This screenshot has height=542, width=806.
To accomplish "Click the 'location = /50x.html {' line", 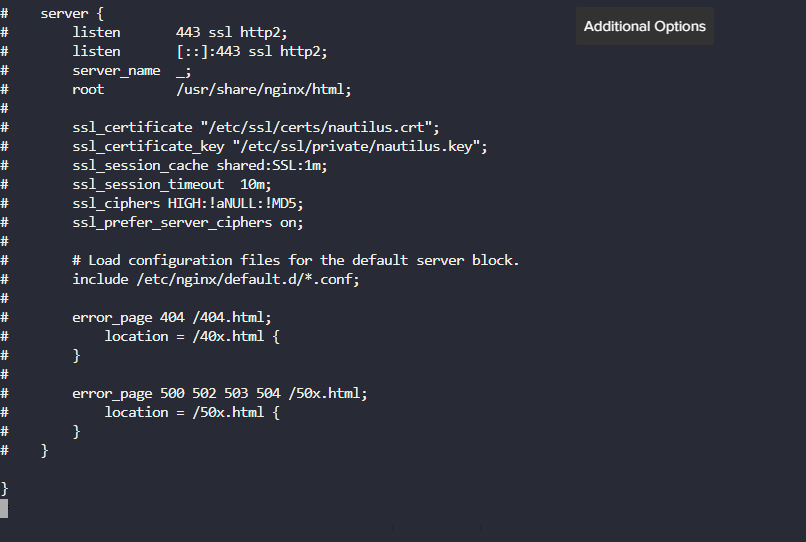I will click(191, 412).
